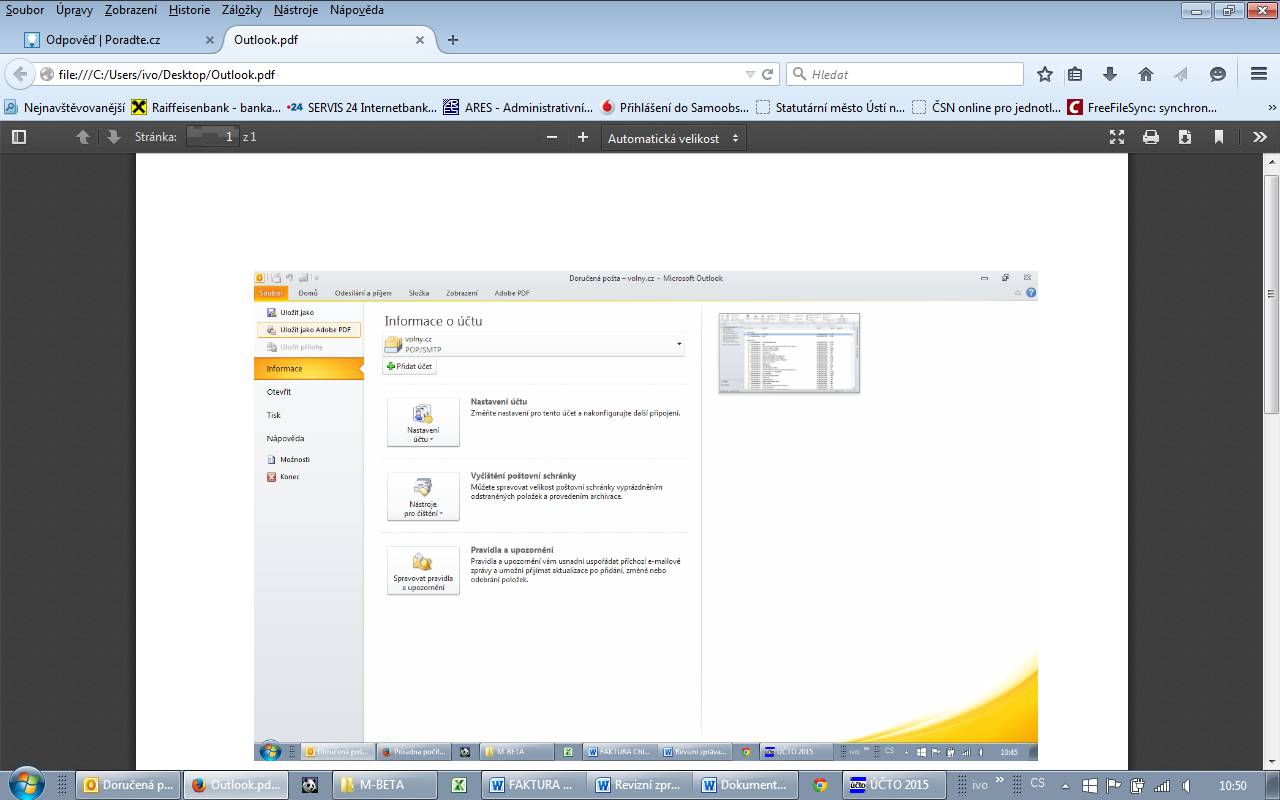The width and height of the screenshot is (1280, 800).
Task: Open the Historie menu
Action: [x=189, y=10]
